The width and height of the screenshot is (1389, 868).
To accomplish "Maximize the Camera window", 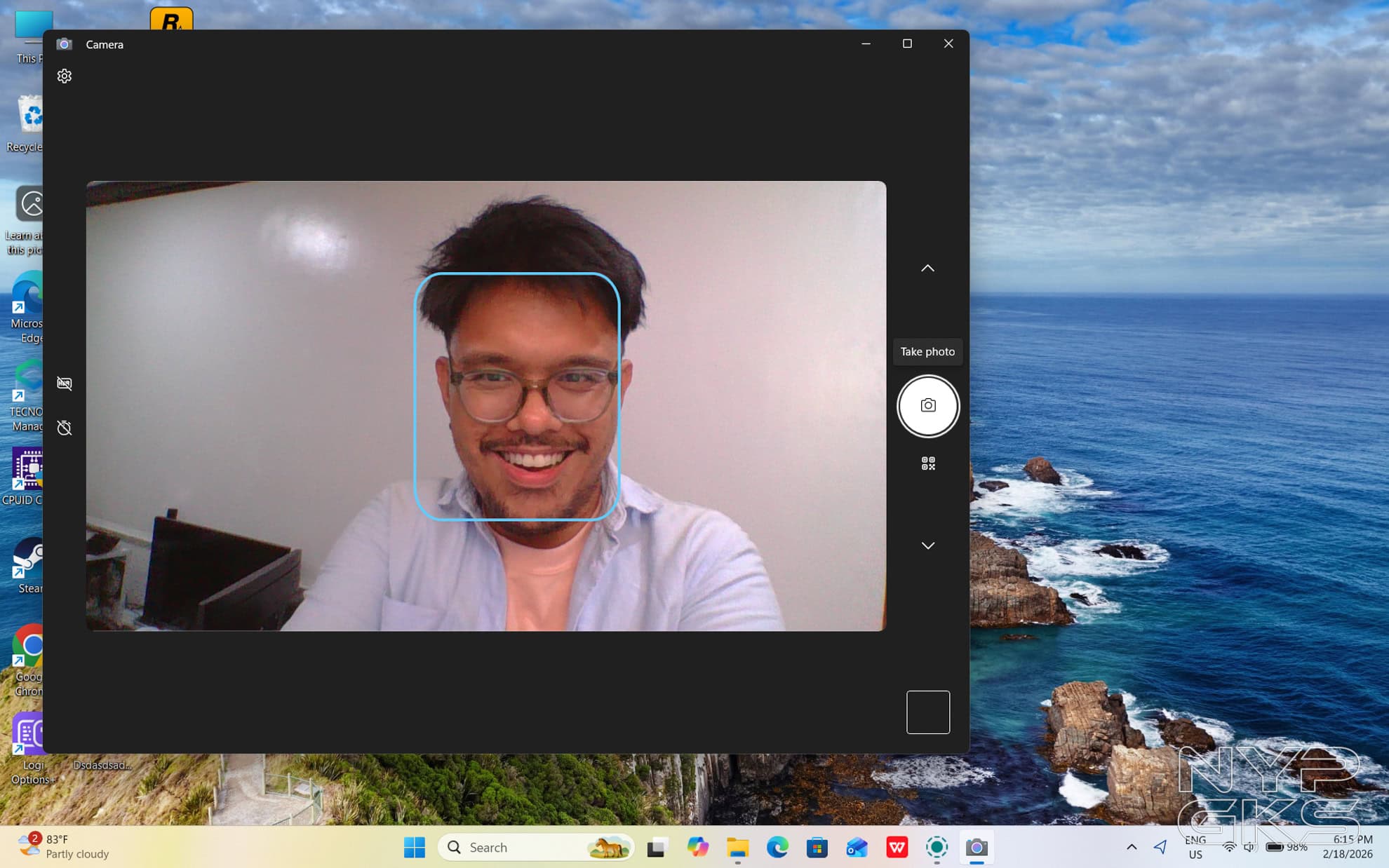I will (x=907, y=43).
